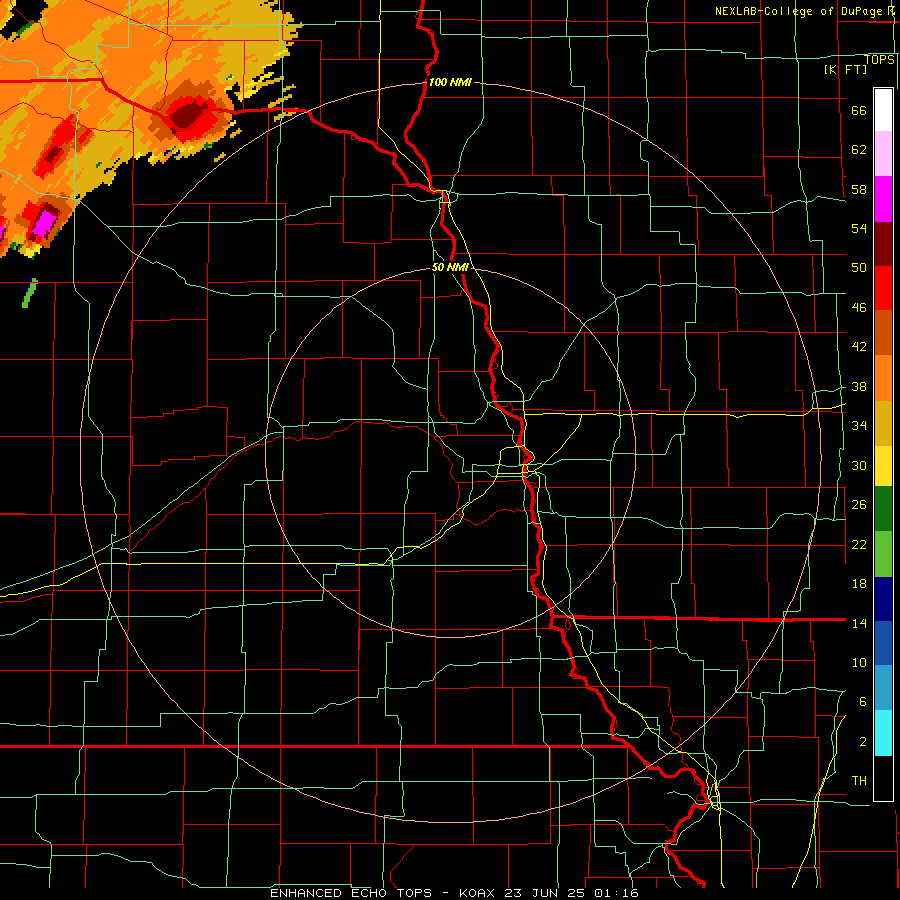Image resolution: width=900 pixels, height=900 pixels.
Task: Click the yellow 34 kft legend swatch
Action: point(883,465)
